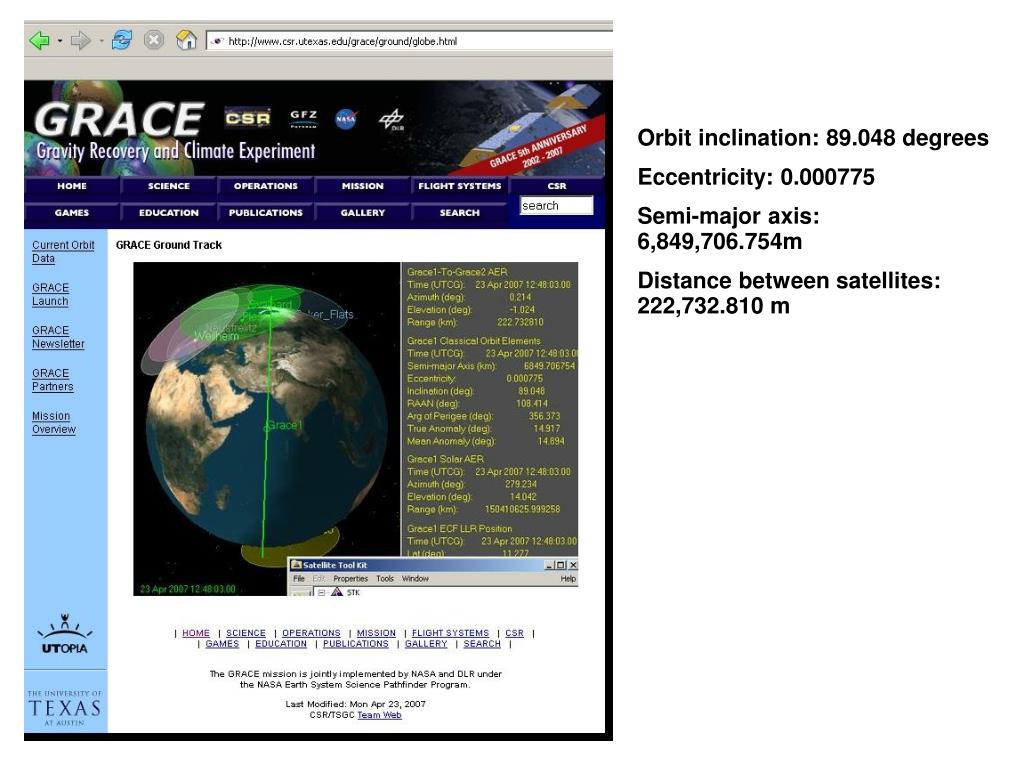
Task: Go to browser Home icon
Action: click(186, 40)
